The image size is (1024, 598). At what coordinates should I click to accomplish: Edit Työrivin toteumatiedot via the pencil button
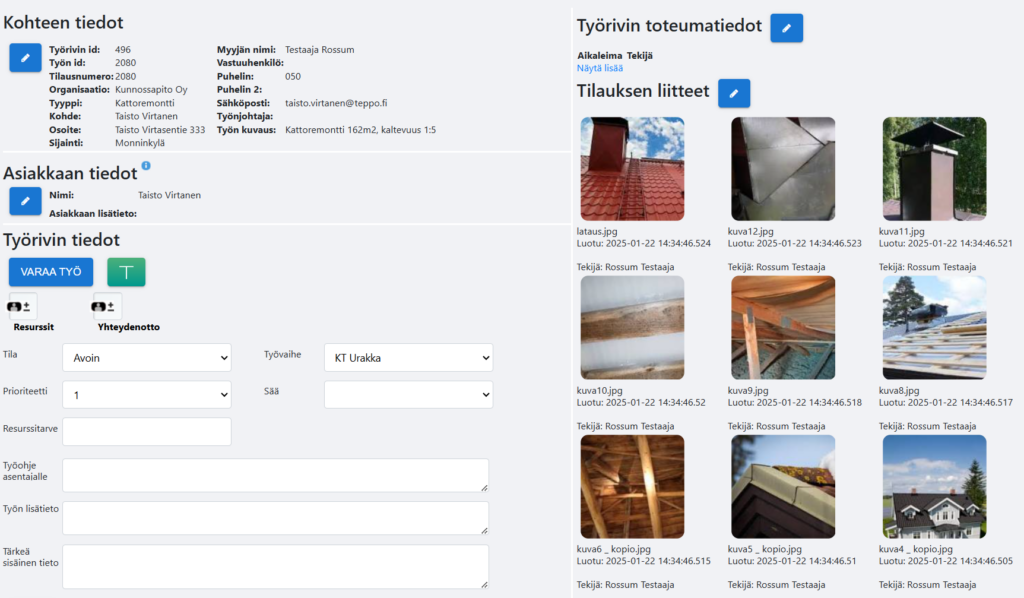(x=786, y=28)
